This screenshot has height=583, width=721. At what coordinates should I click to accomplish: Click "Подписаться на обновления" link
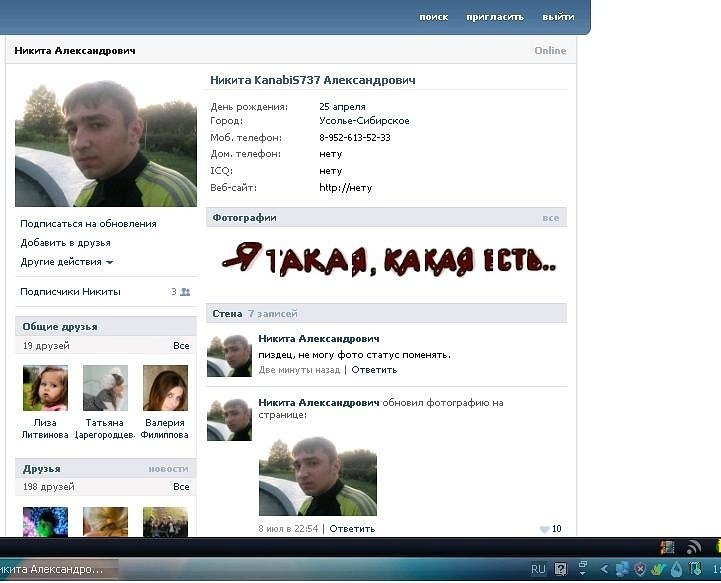(88, 224)
